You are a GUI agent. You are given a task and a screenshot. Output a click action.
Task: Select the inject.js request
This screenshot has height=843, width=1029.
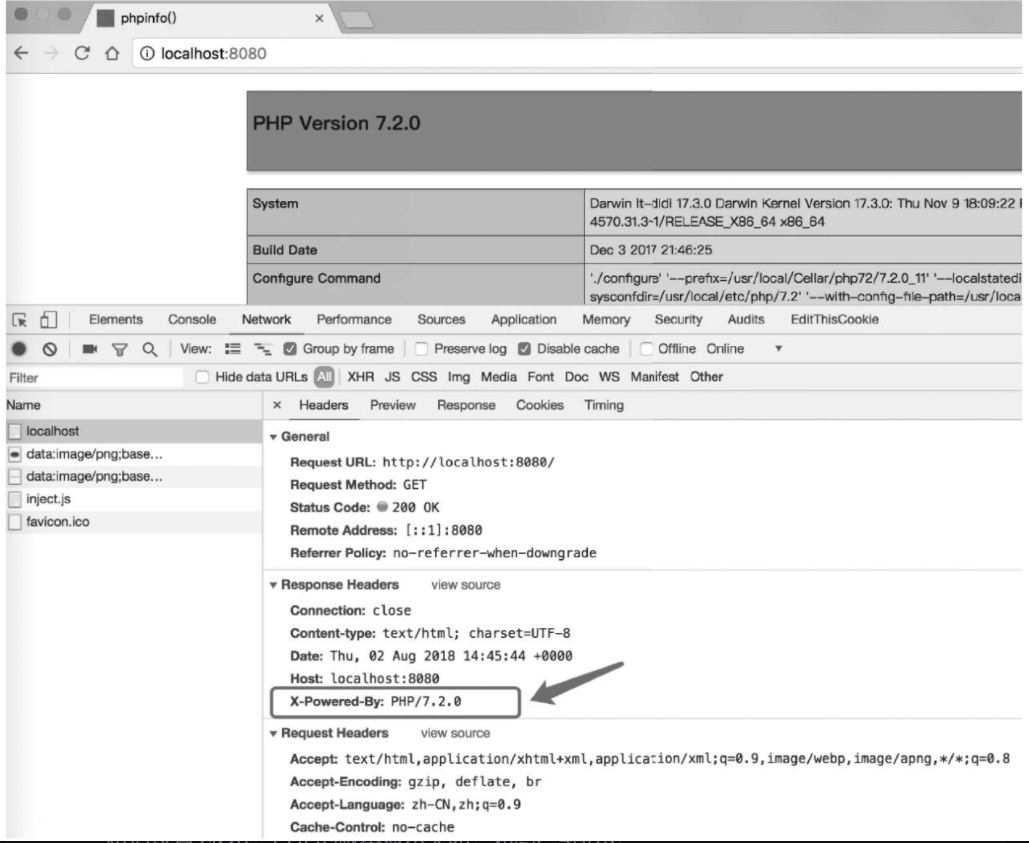click(134, 499)
